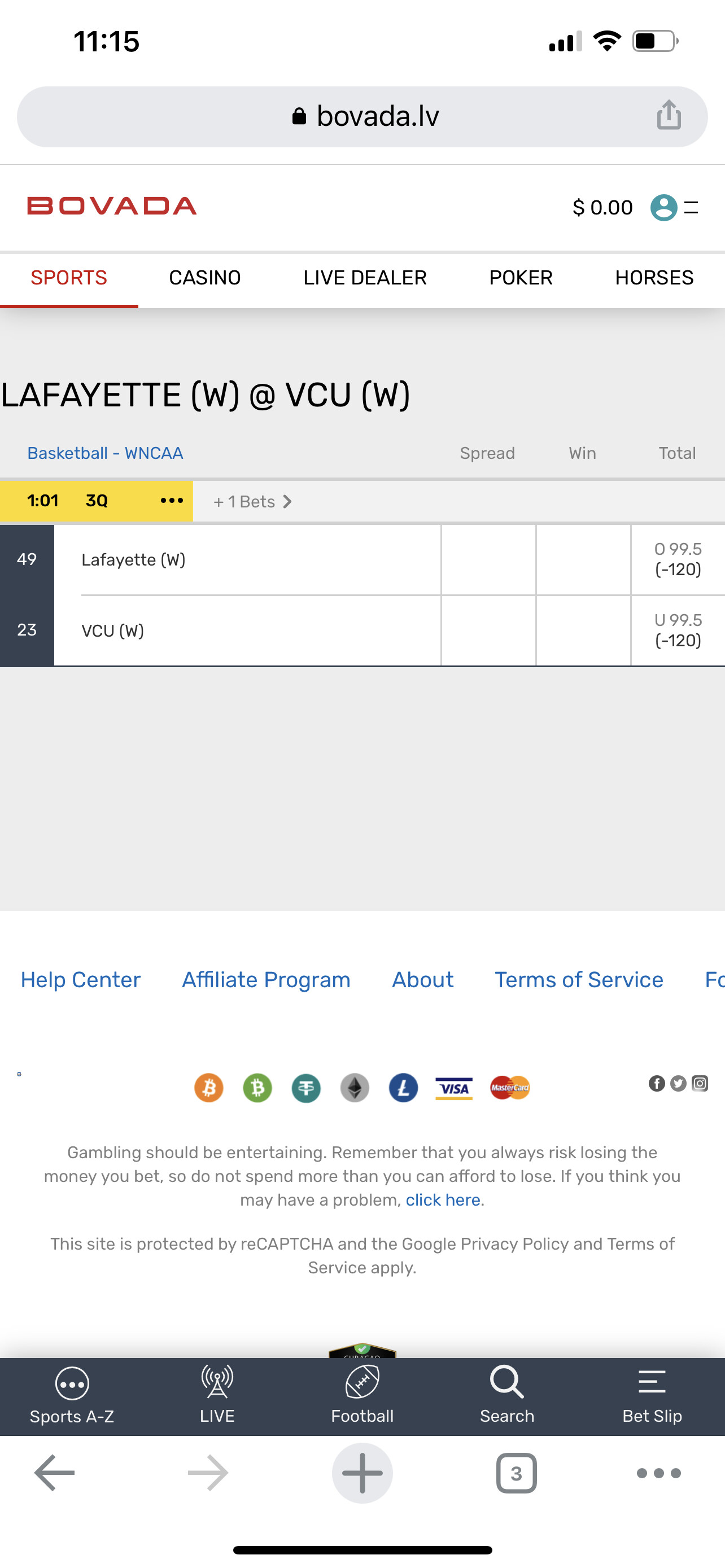
Task: Open the Help Center link
Action: (81, 979)
